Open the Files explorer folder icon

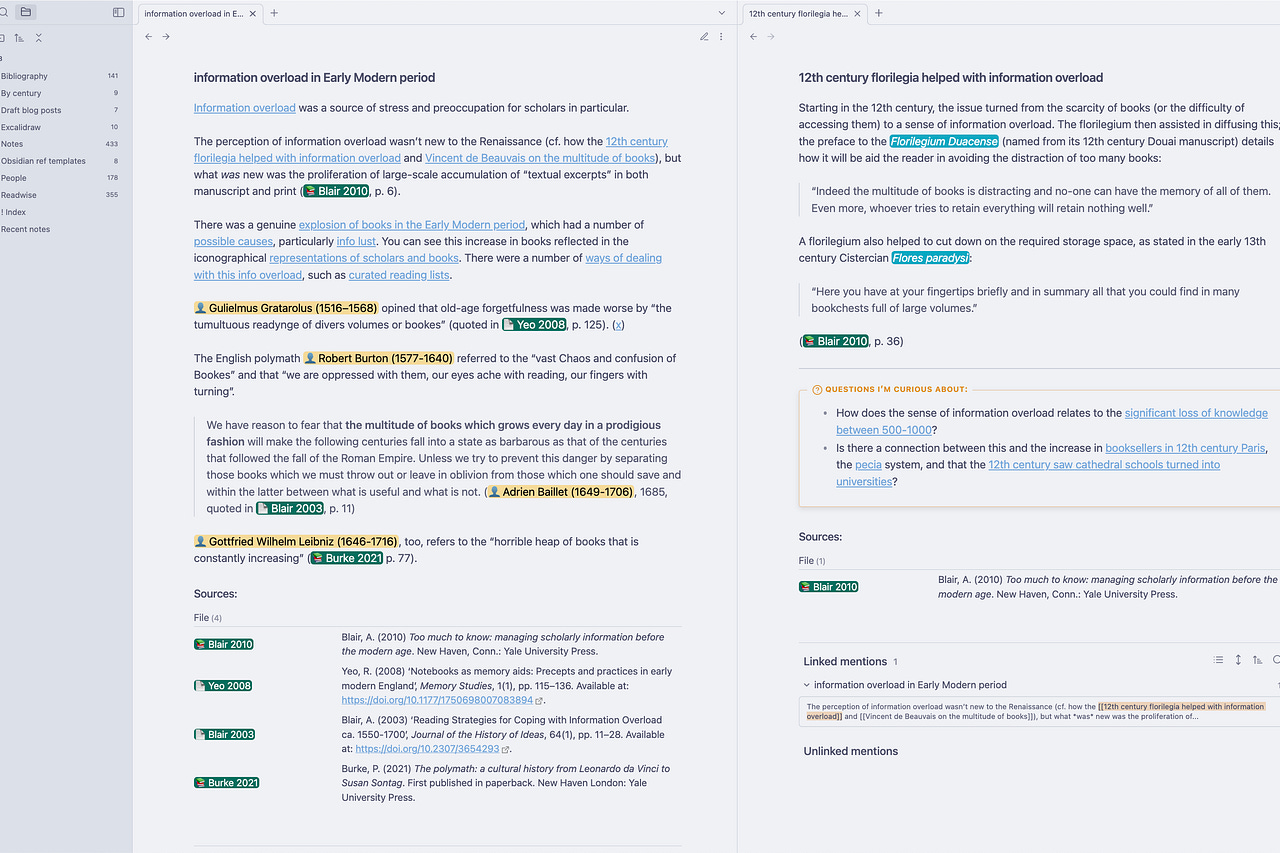[x=26, y=13]
